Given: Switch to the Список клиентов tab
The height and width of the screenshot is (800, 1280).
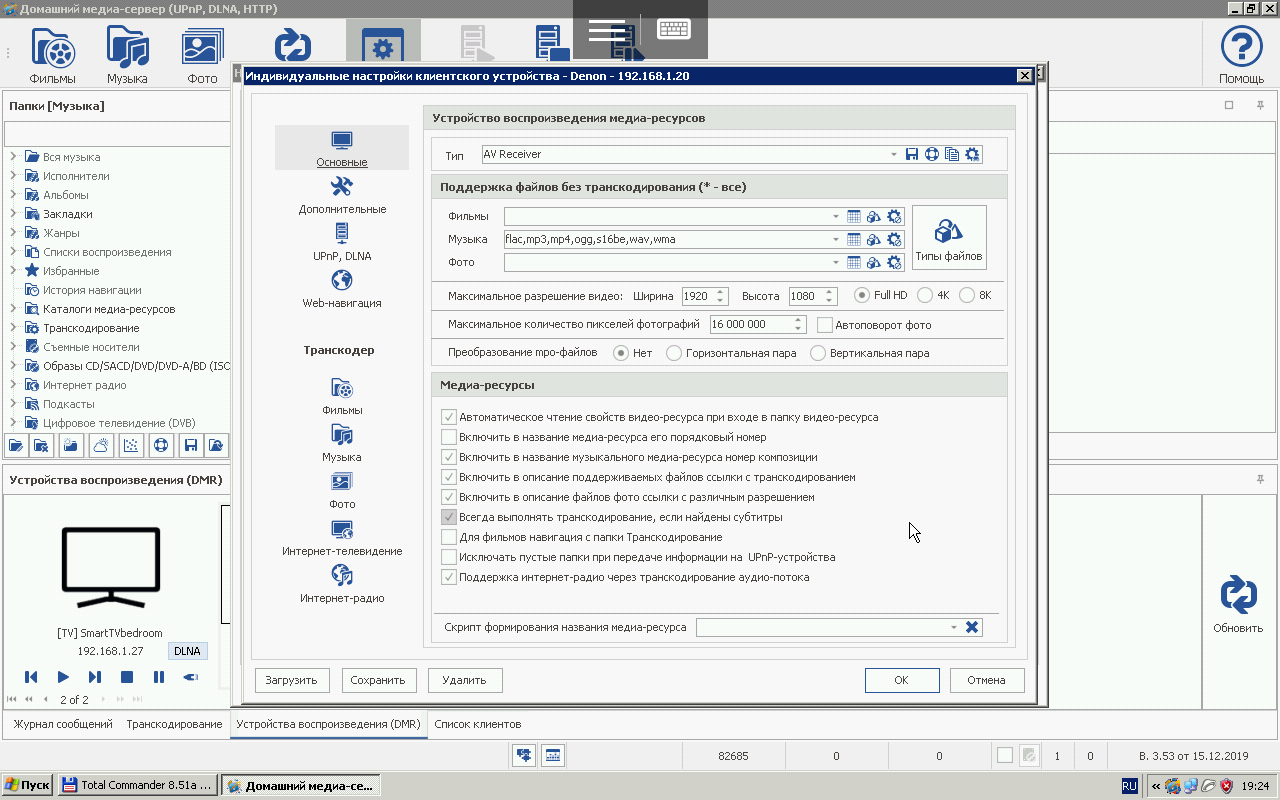Looking at the screenshot, I should pos(477,724).
